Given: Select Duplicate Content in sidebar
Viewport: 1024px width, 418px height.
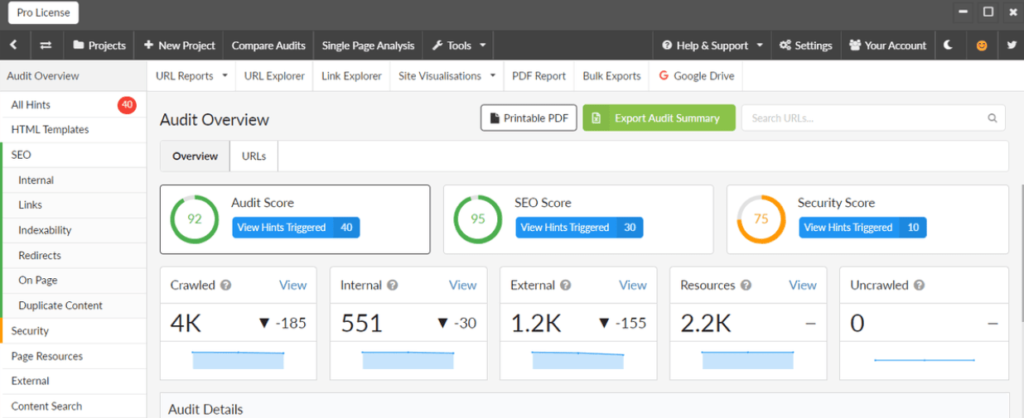Looking at the screenshot, I should point(73,305).
